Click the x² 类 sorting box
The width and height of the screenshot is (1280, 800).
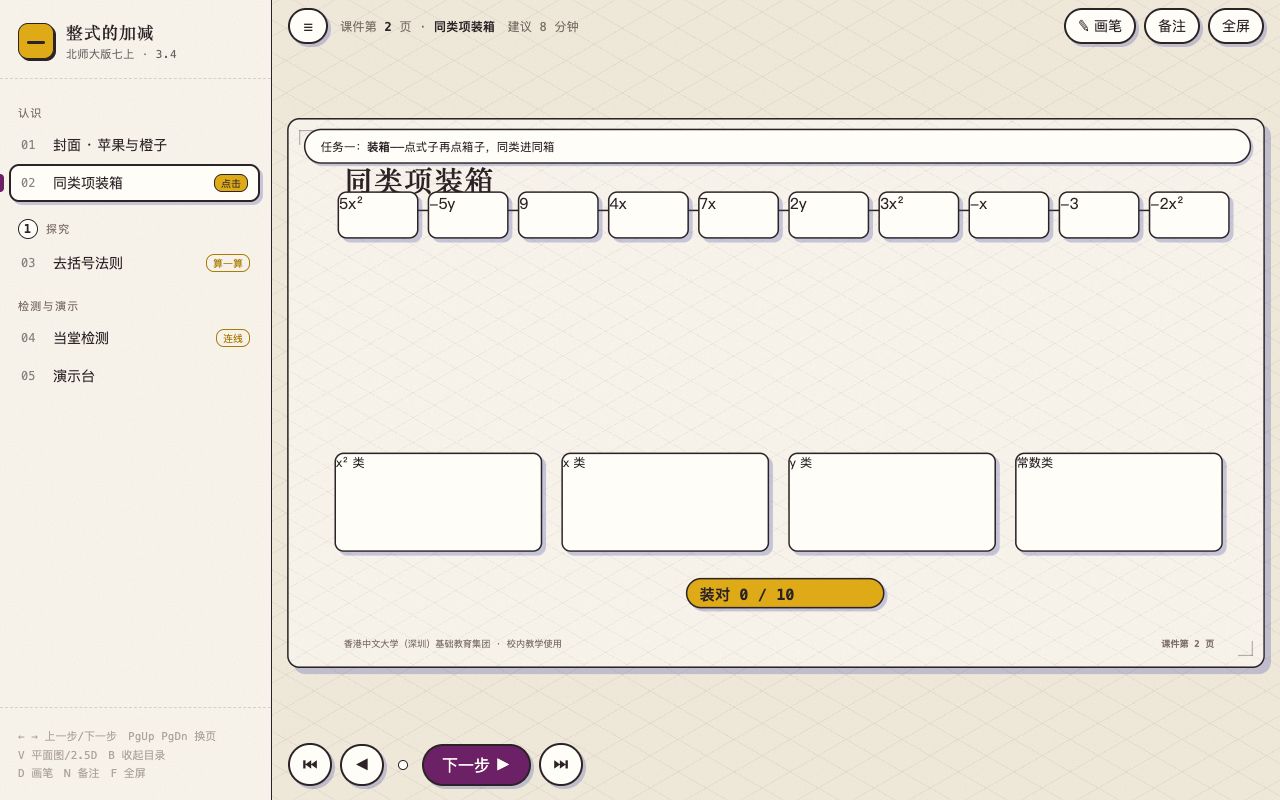coord(438,502)
